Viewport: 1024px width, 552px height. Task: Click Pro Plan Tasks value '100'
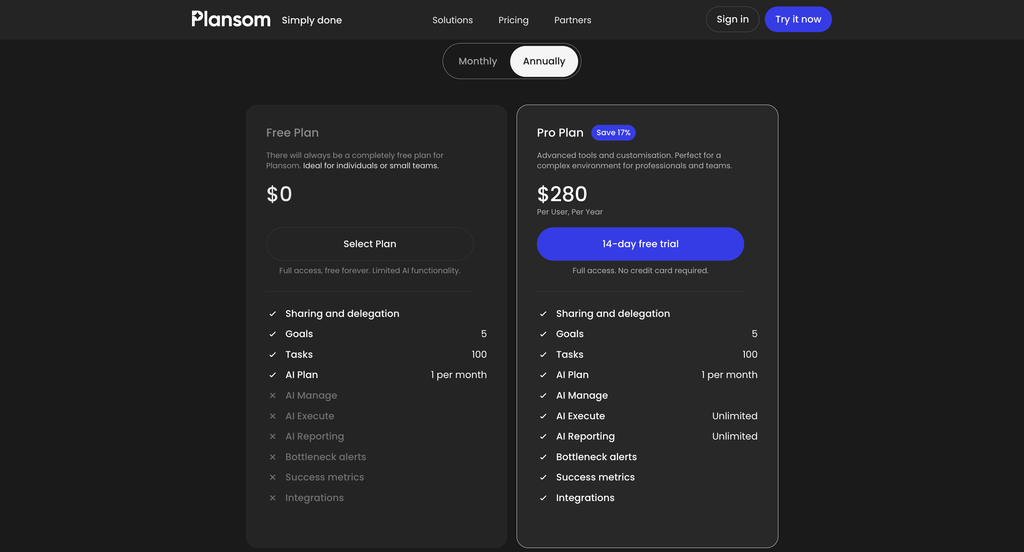point(750,355)
